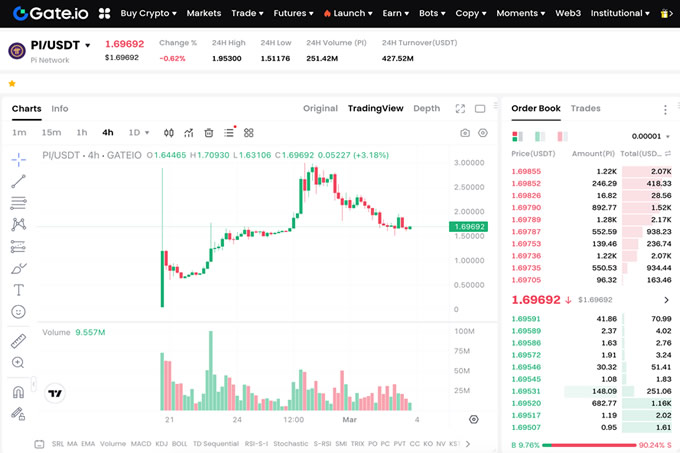Image resolution: width=680 pixels, height=453 pixels.
Task: Expand the Bots menu
Action: 432,13
